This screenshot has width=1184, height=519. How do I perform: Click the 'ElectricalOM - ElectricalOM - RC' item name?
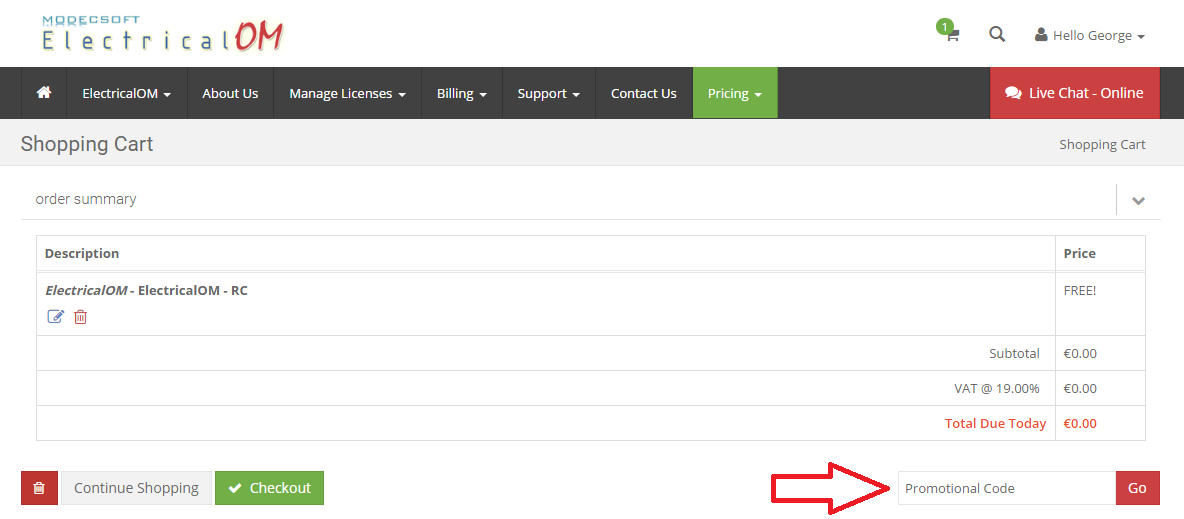click(146, 290)
